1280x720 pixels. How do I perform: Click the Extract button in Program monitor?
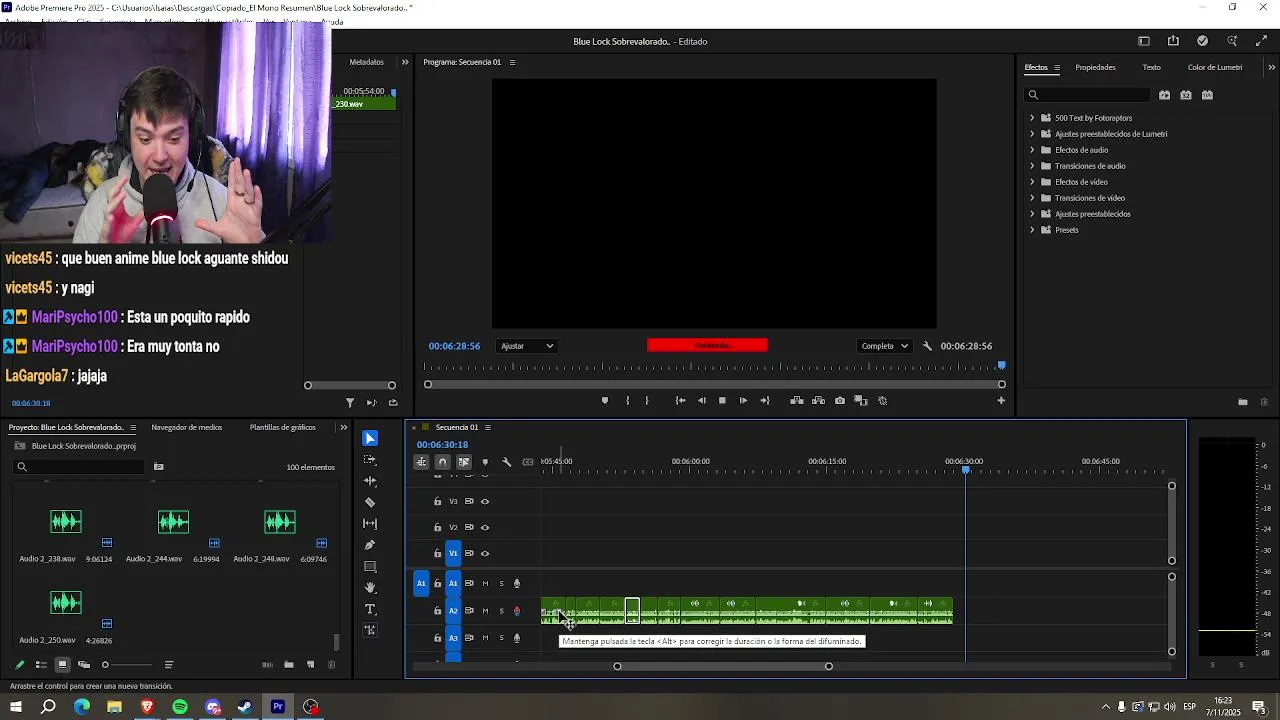(818, 401)
